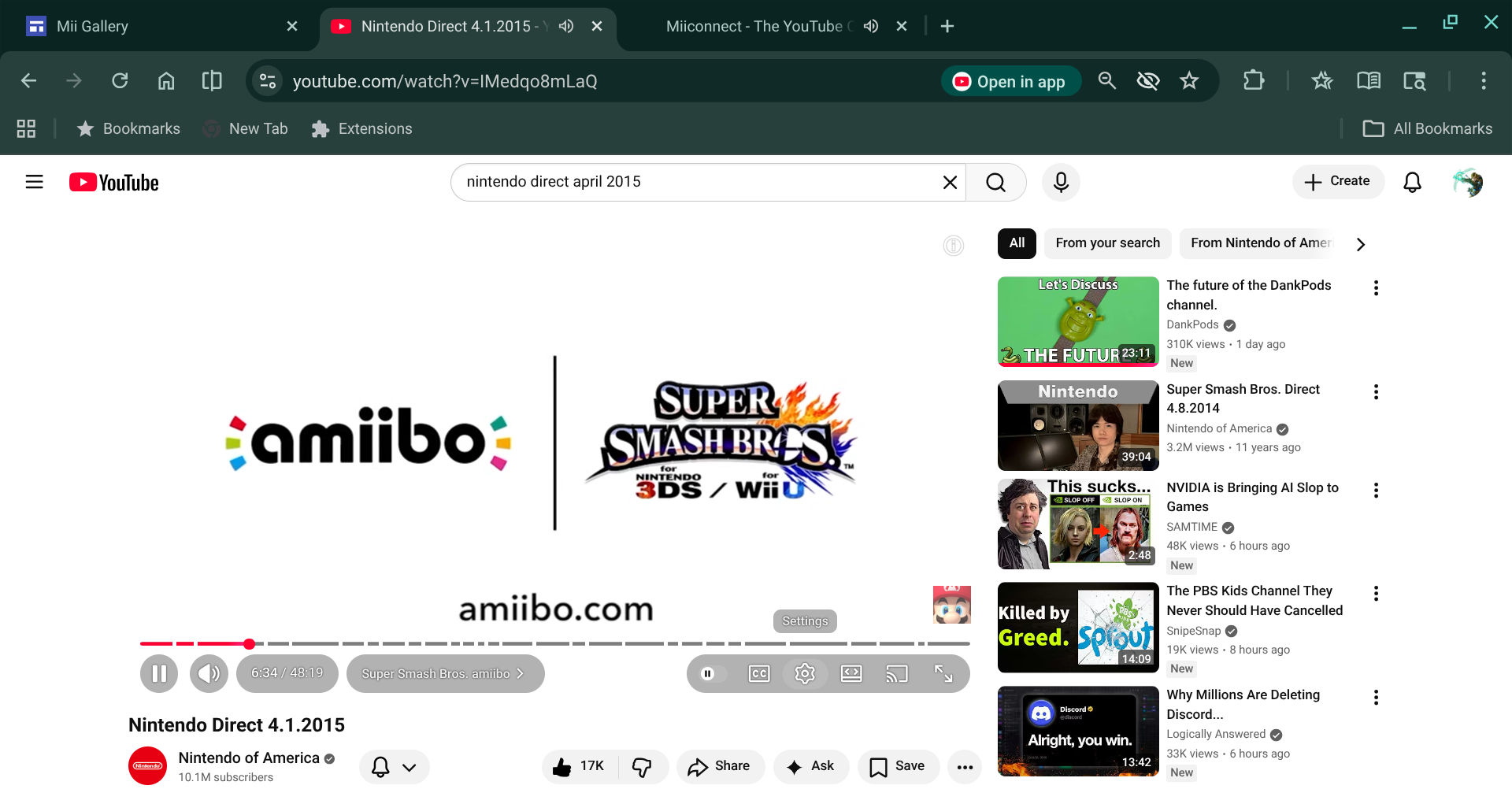Image resolution: width=1512 pixels, height=789 pixels.
Task: Open reading mode book icon
Action: 1369,81
